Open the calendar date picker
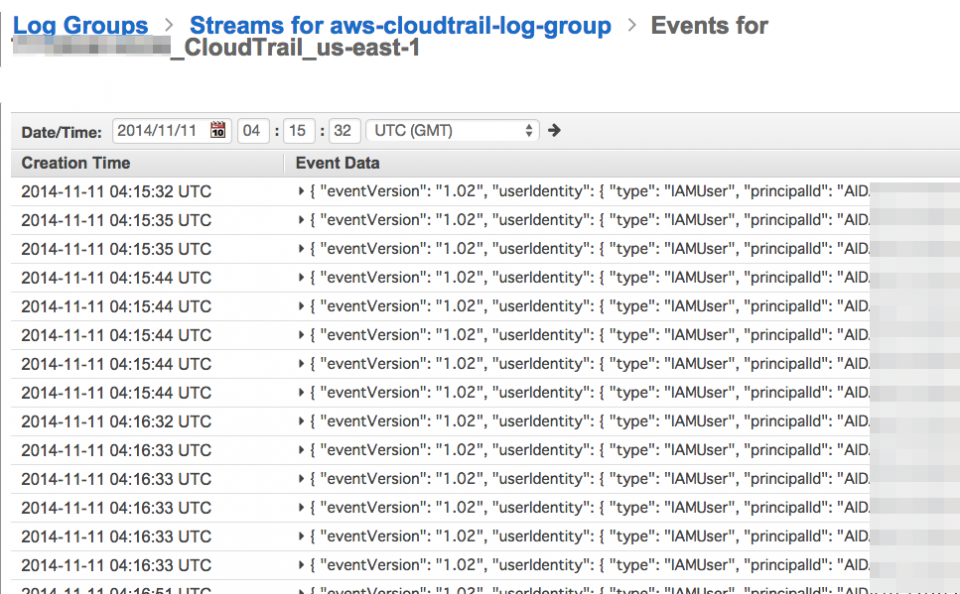This screenshot has height=594, width=960. tap(217, 130)
